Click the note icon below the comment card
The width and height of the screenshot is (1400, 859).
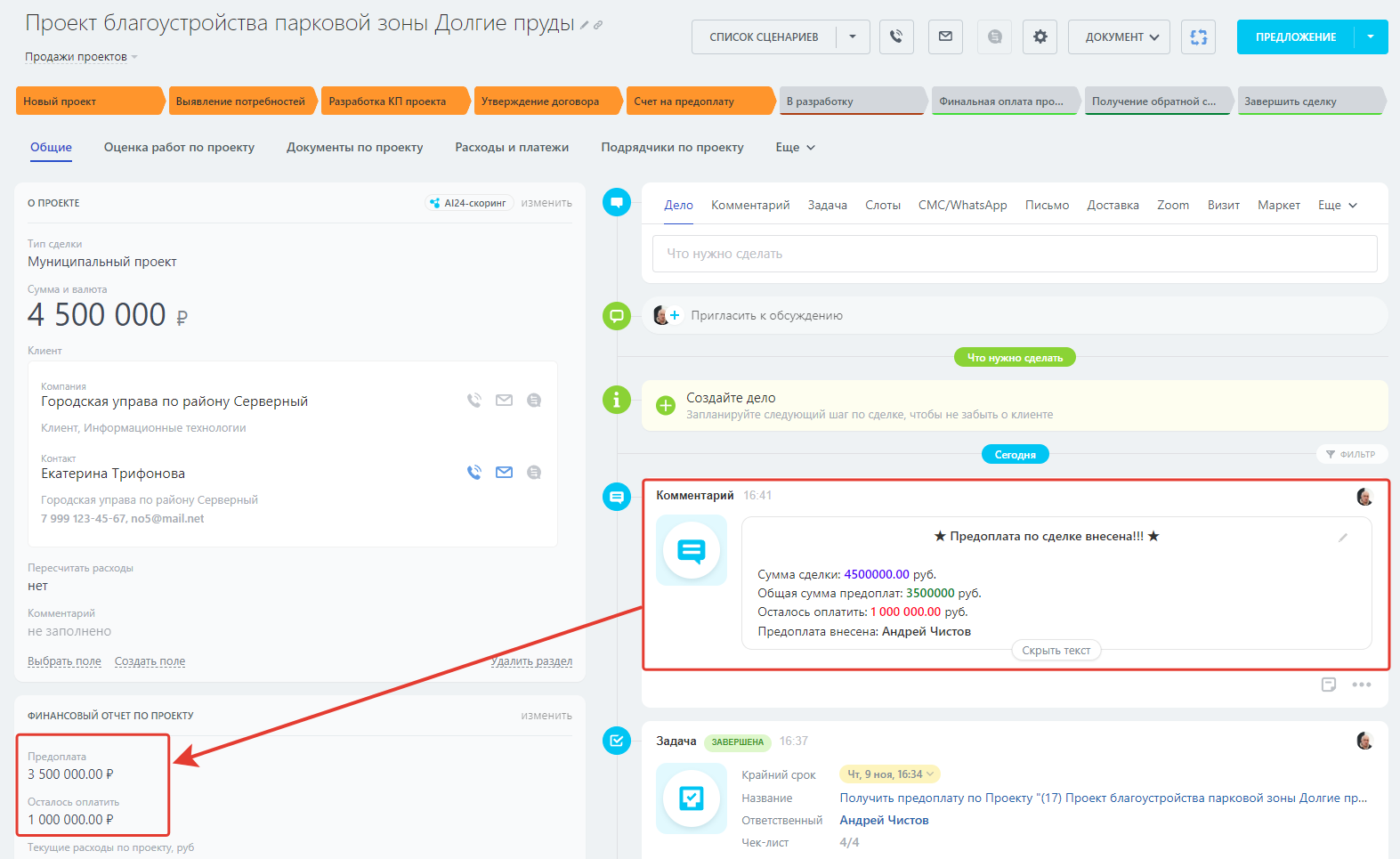pyautogui.click(x=1329, y=685)
